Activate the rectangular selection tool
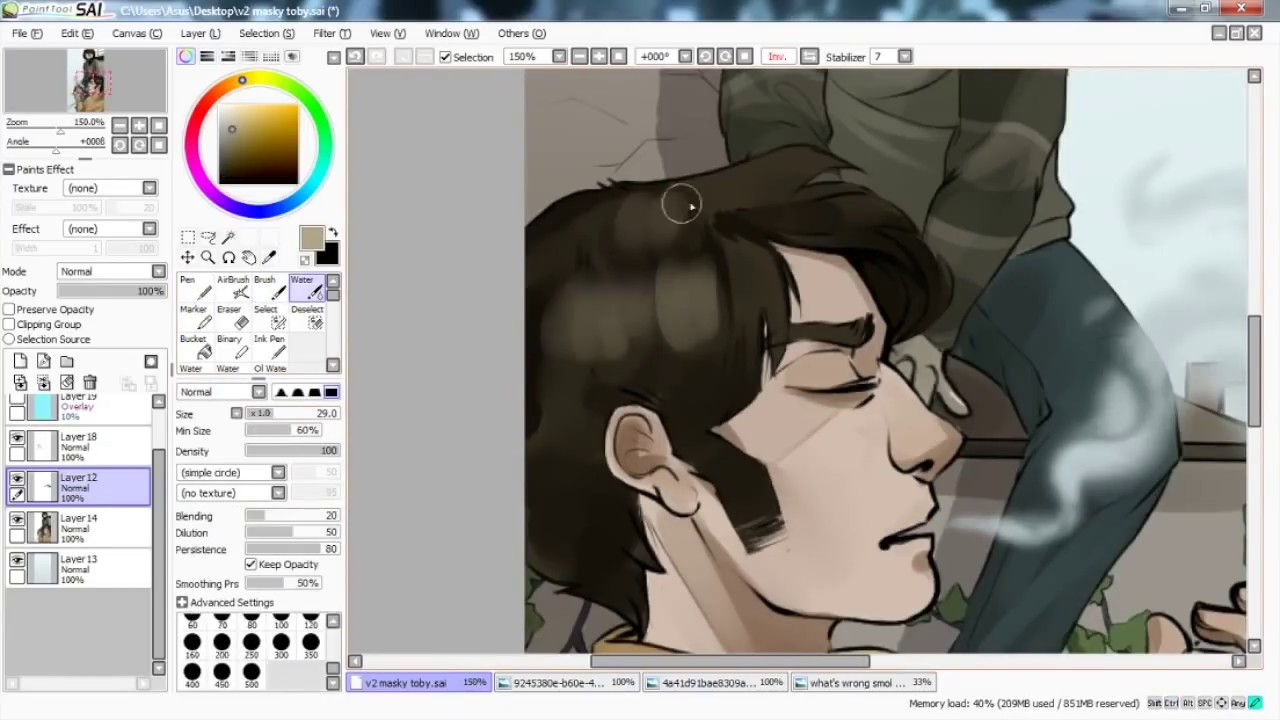1280x720 pixels. tap(187, 237)
